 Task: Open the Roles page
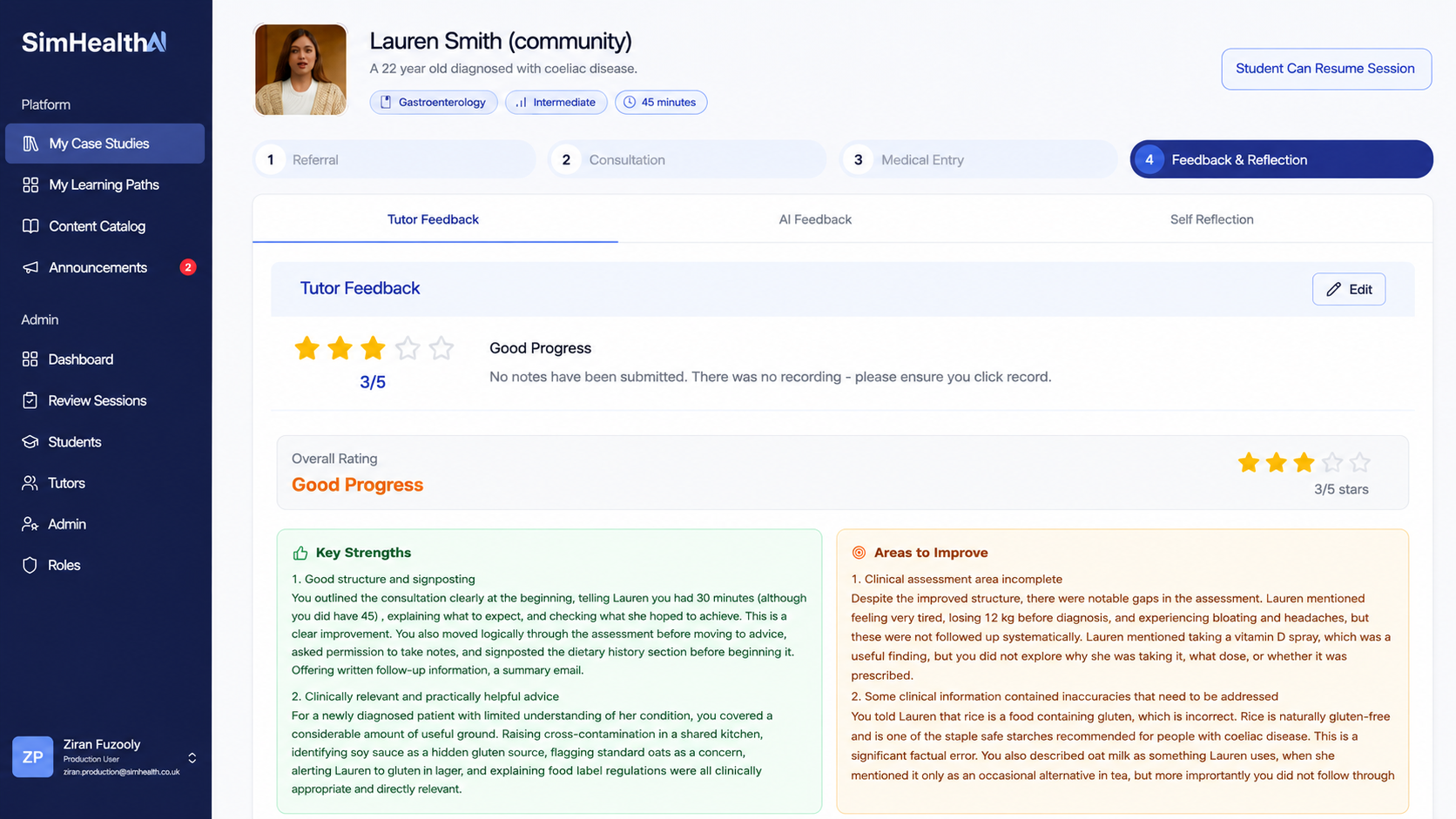(105, 566)
